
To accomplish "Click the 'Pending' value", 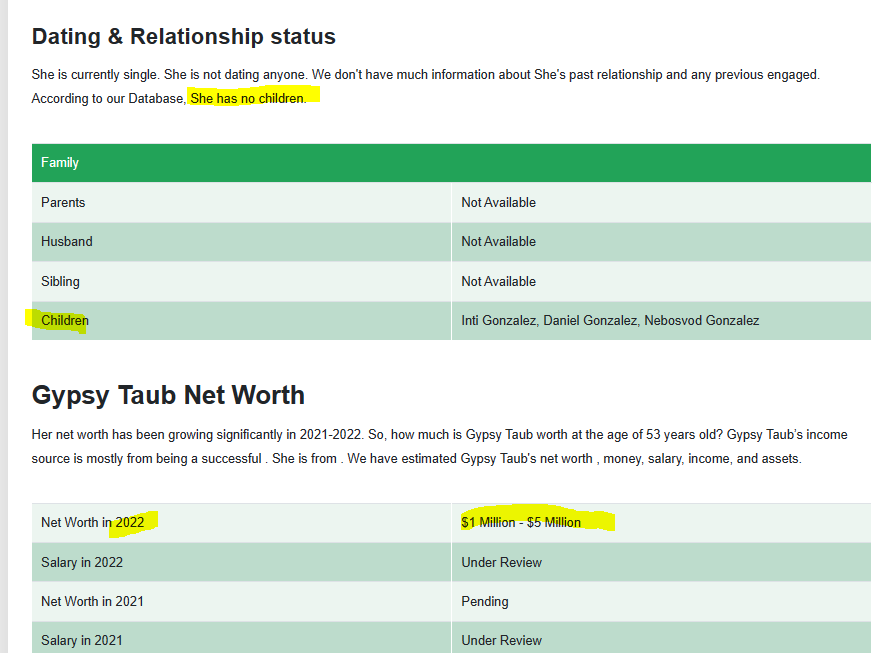I will click(485, 601).
